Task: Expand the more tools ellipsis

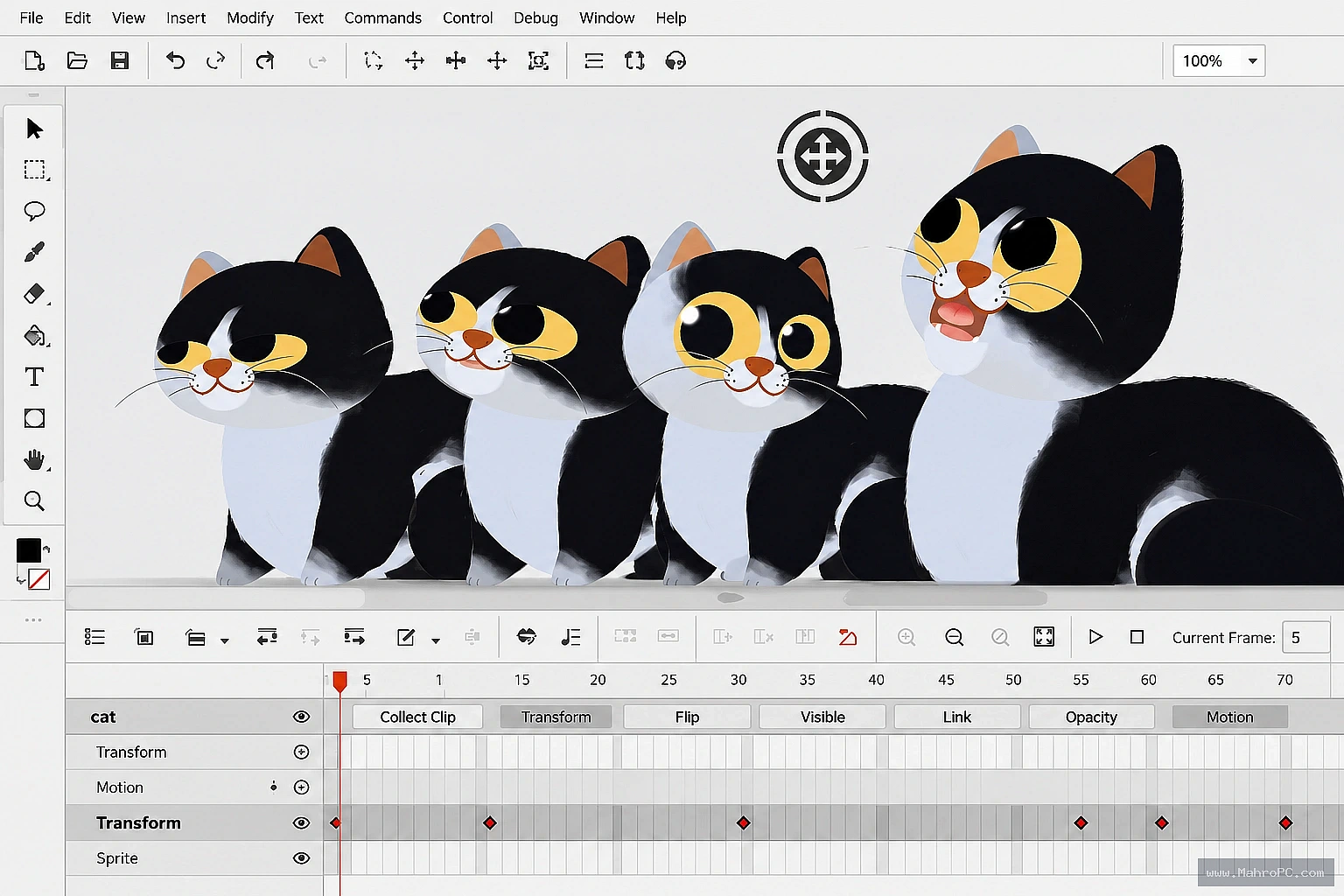Action: coord(33,619)
